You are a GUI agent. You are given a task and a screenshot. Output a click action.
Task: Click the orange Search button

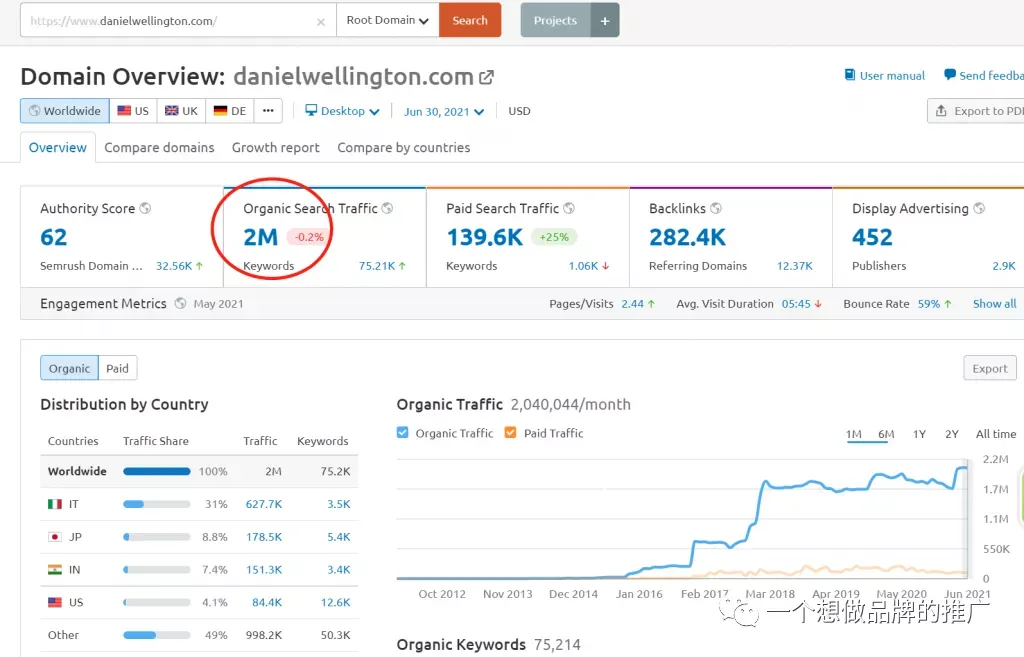click(470, 20)
